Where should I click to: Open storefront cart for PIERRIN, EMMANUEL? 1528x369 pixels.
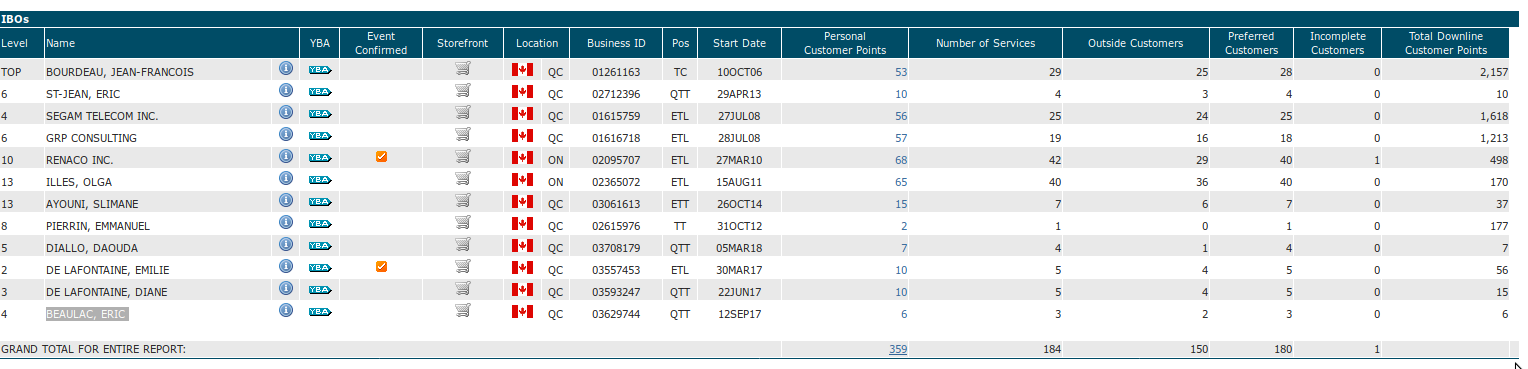(x=462, y=223)
